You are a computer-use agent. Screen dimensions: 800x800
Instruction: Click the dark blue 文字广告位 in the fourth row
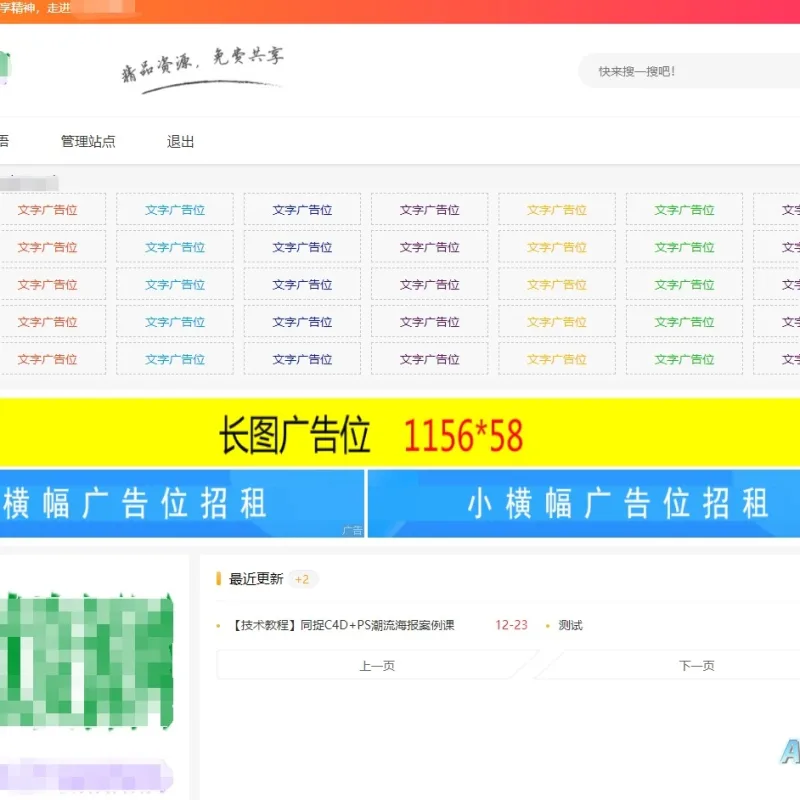[302, 322]
